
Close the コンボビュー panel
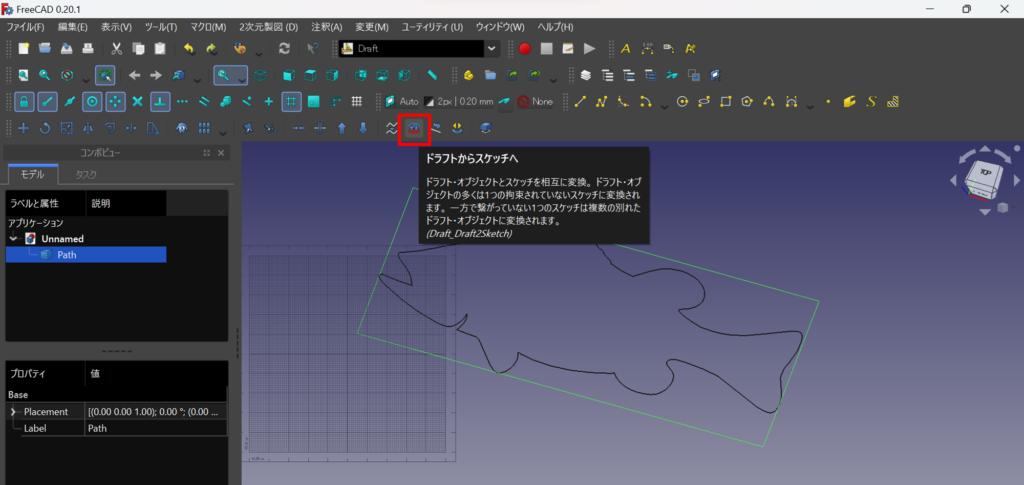point(220,153)
